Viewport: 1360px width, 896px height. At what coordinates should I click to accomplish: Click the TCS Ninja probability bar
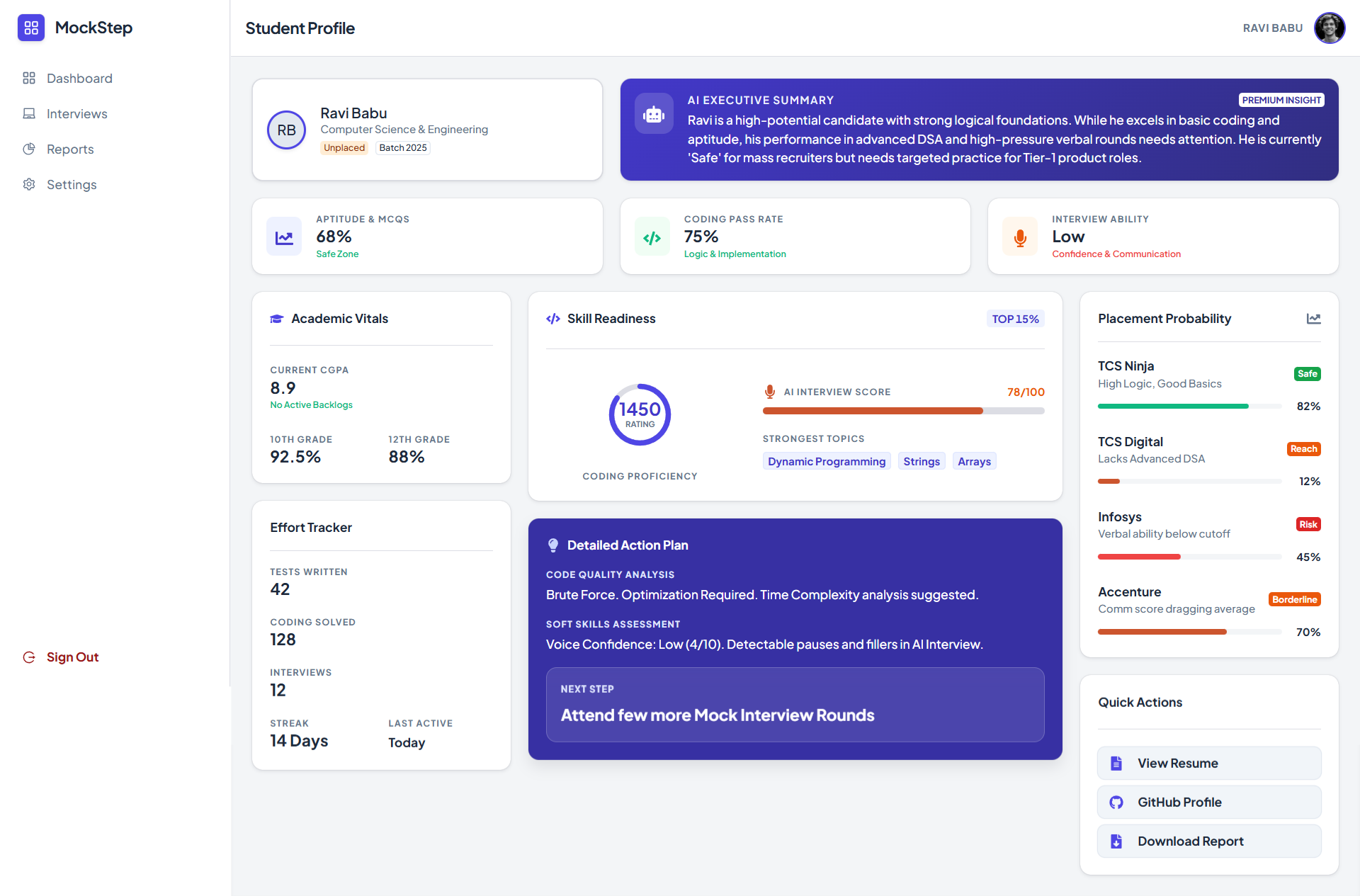1189,407
